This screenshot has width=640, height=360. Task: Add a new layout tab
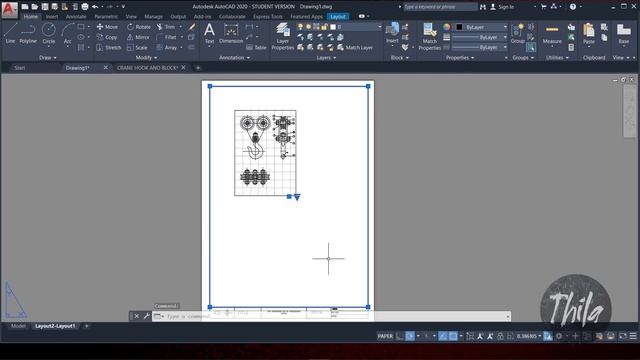(x=86, y=326)
